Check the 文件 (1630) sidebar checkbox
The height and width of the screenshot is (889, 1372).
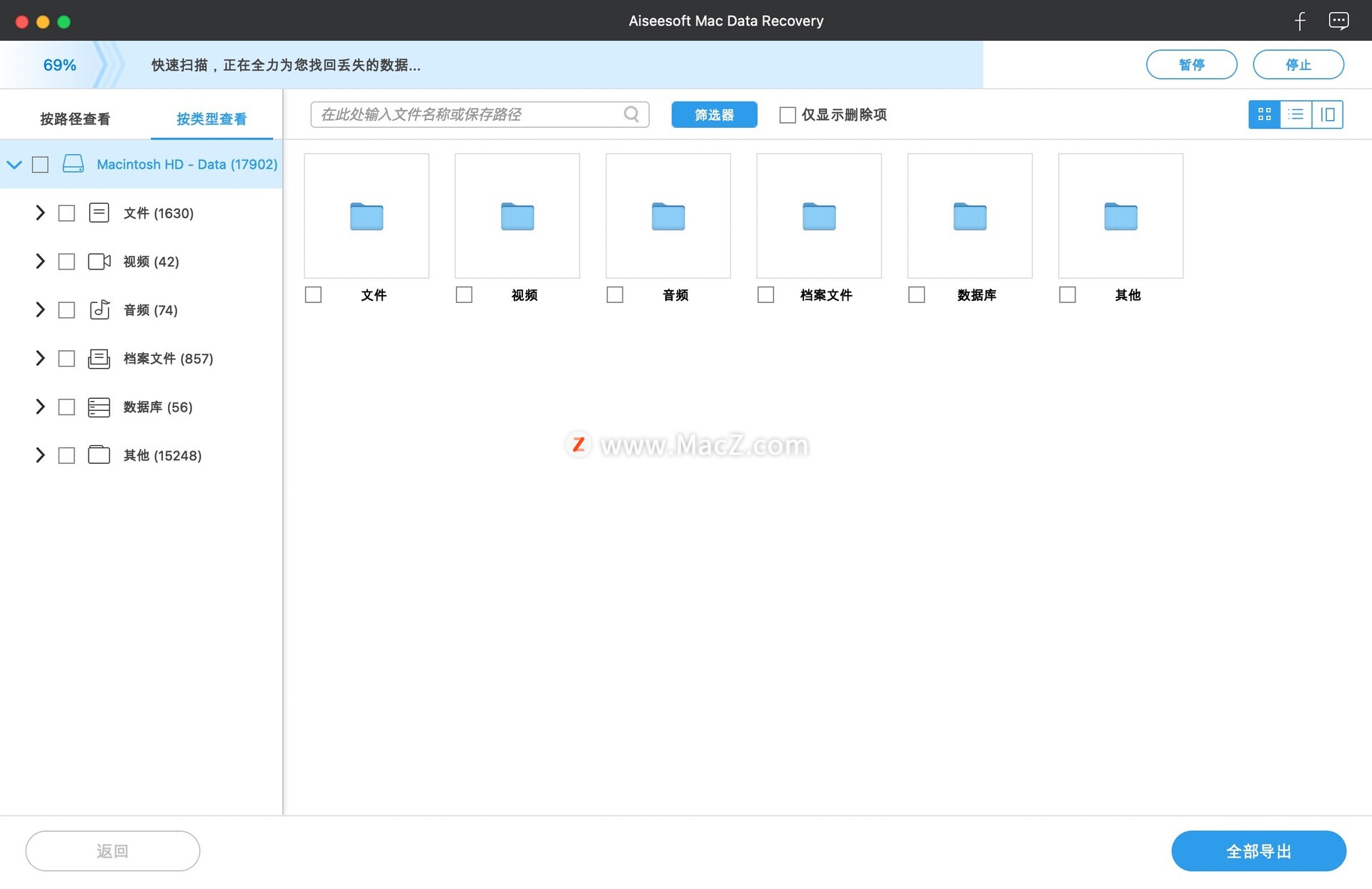coord(66,213)
